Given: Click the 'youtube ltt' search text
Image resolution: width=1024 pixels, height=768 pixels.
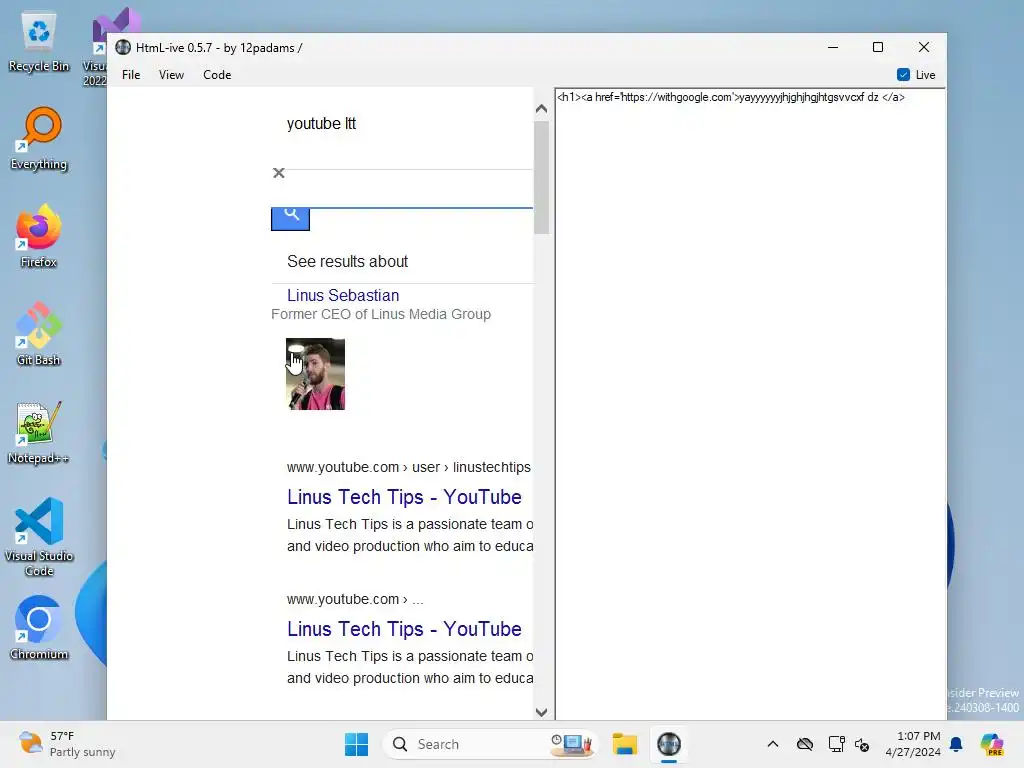Looking at the screenshot, I should pyautogui.click(x=321, y=123).
